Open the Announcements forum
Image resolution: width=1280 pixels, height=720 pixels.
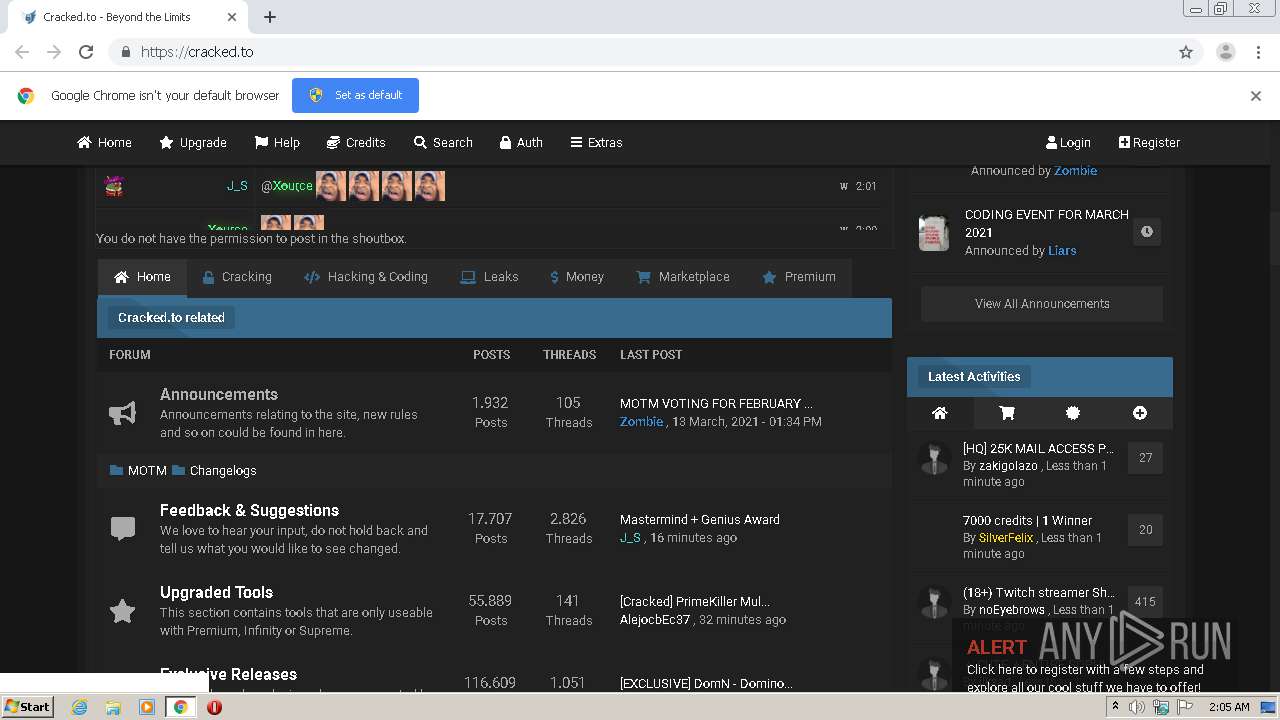pos(219,394)
